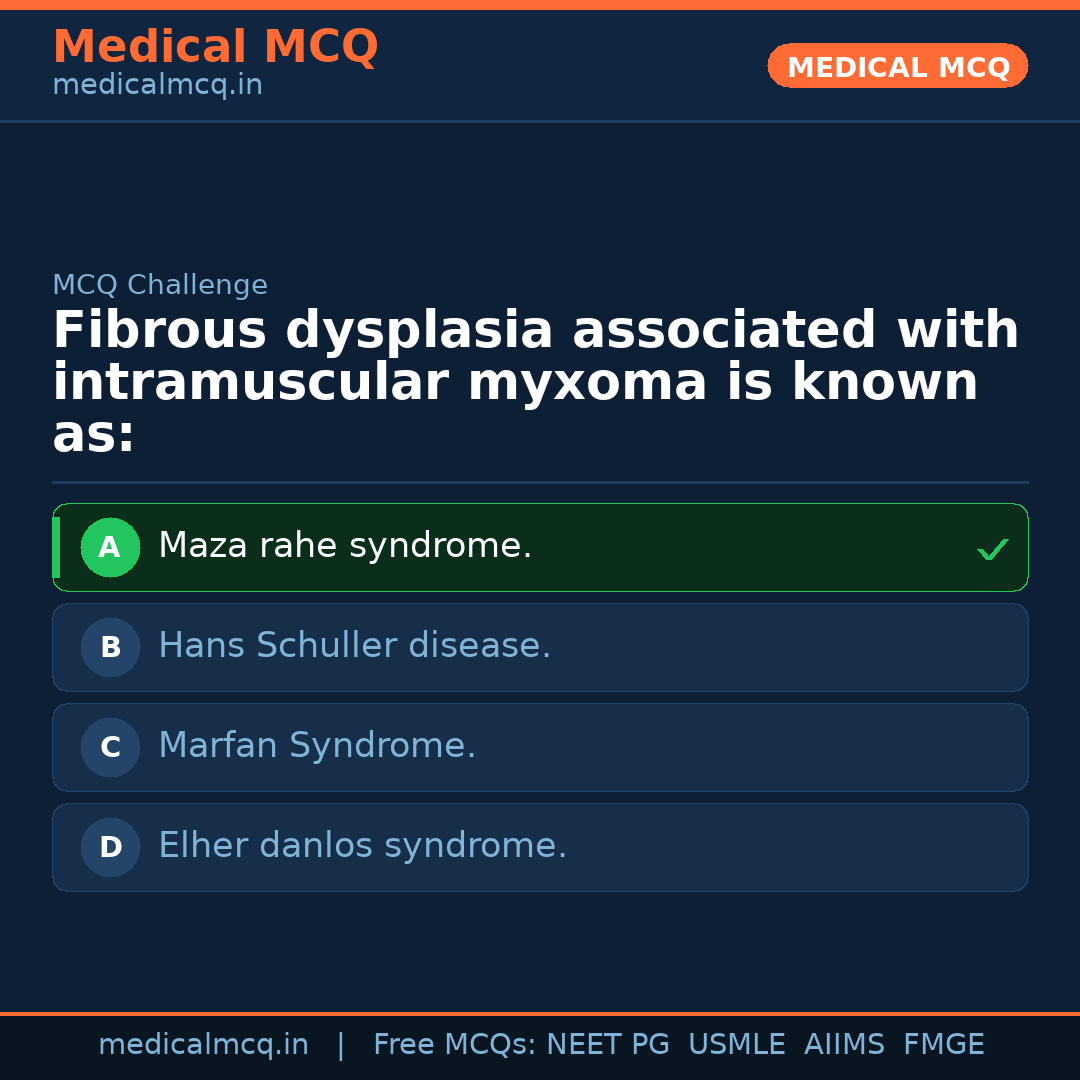Image resolution: width=1080 pixels, height=1080 pixels.
Task: Click NEET PG in the footer
Action: point(608,1045)
